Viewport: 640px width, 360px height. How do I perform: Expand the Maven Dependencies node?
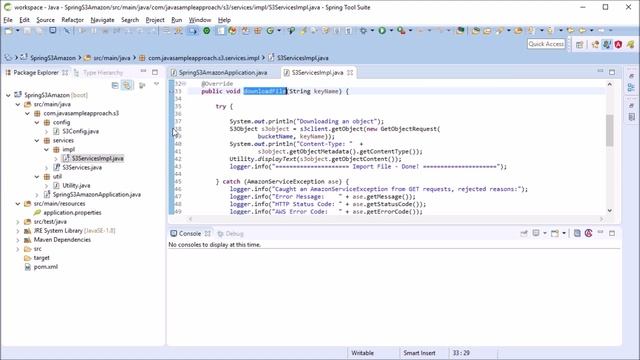coord(18,240)
